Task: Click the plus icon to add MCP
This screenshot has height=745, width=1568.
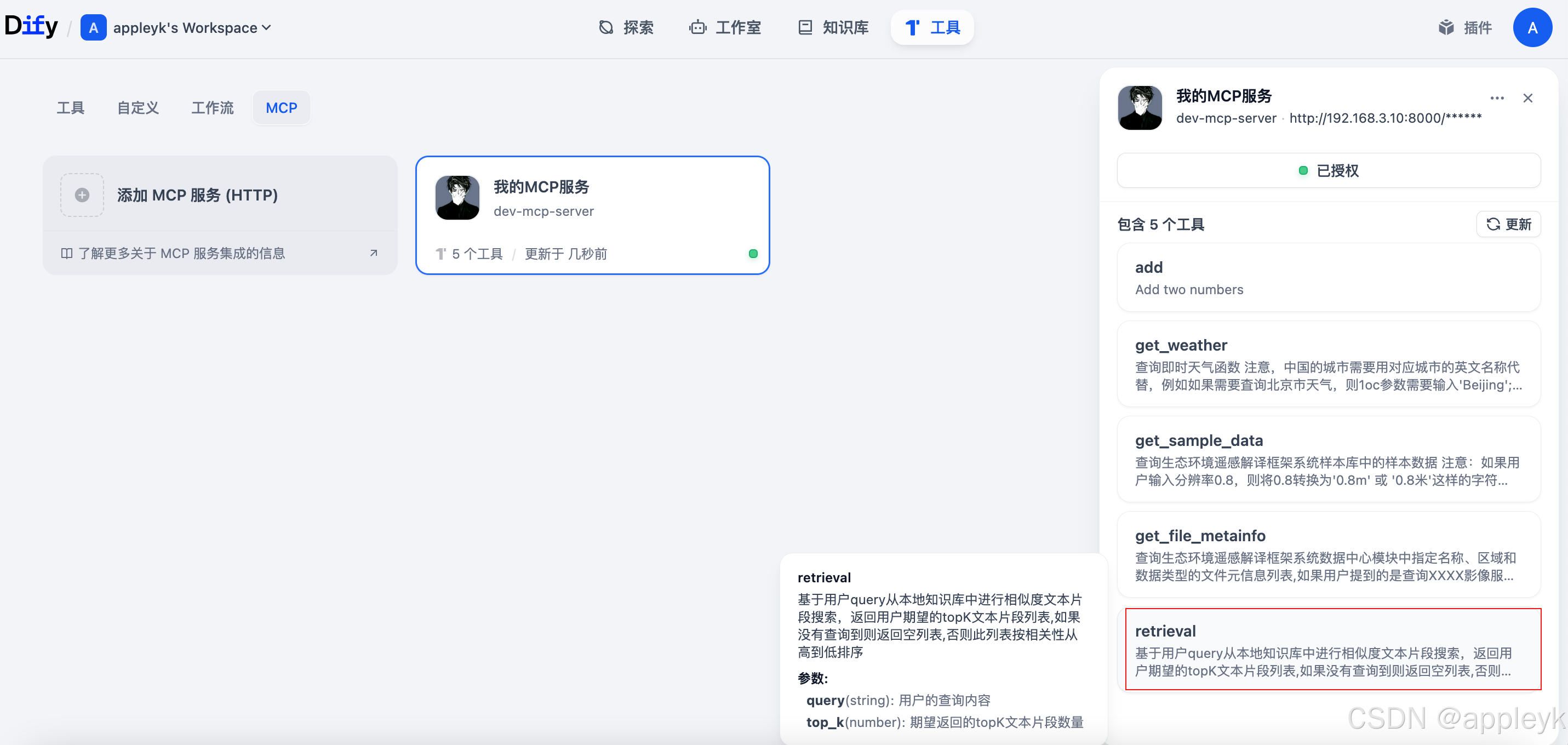Action: point(82,195)
